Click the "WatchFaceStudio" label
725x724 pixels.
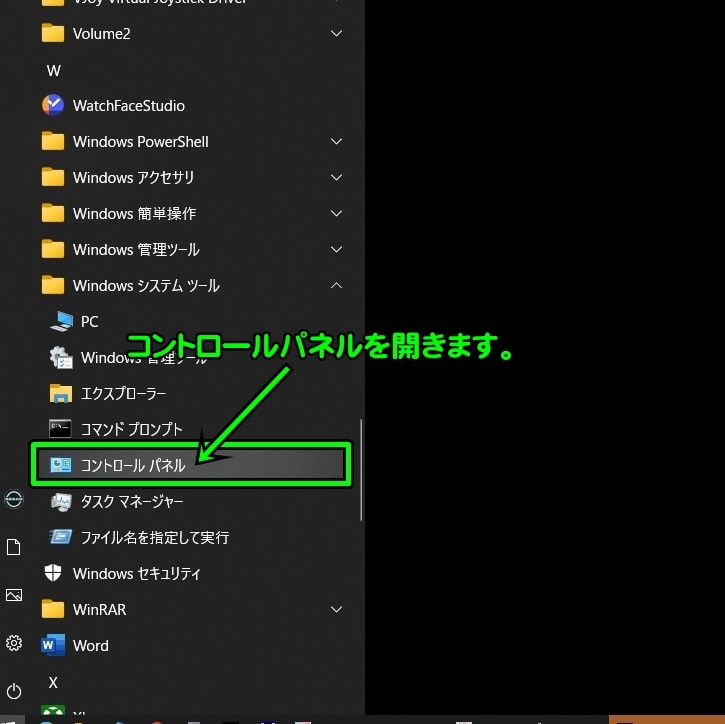pyautogui.click(x=129, y=106)
